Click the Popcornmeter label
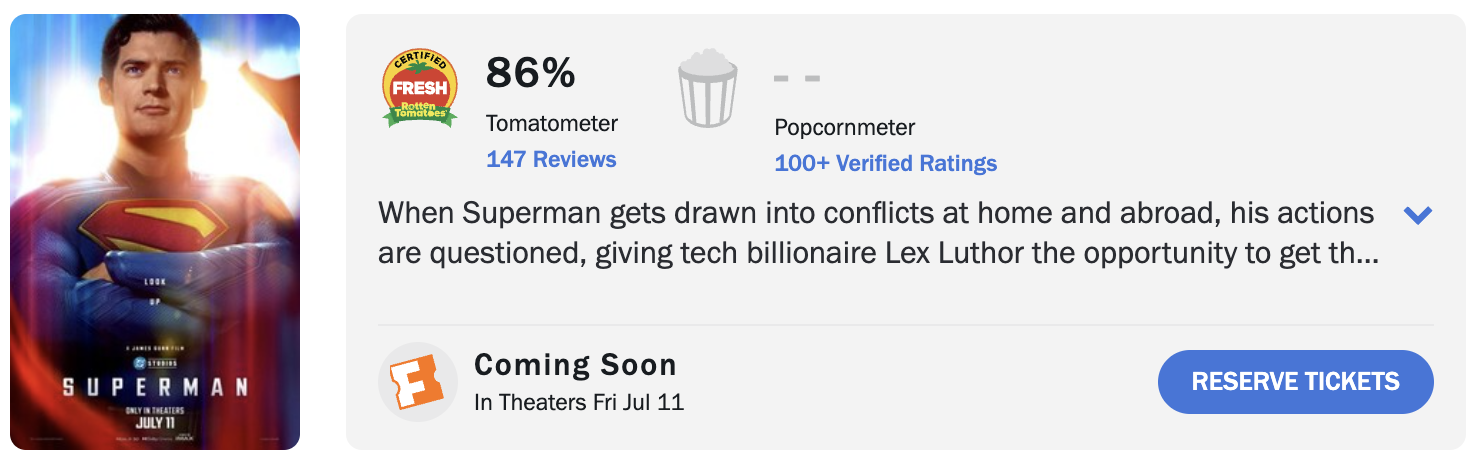Image resolution: width=1484 pixels, height=466 pixels. point(845,128)
